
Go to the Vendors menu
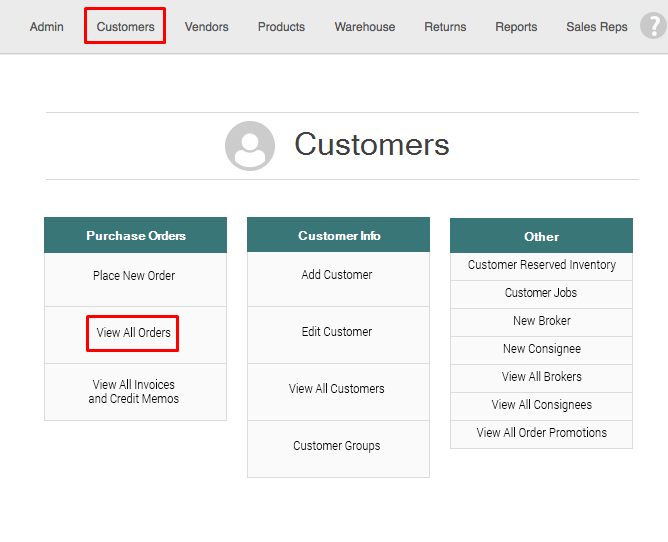tap(207, 27)
